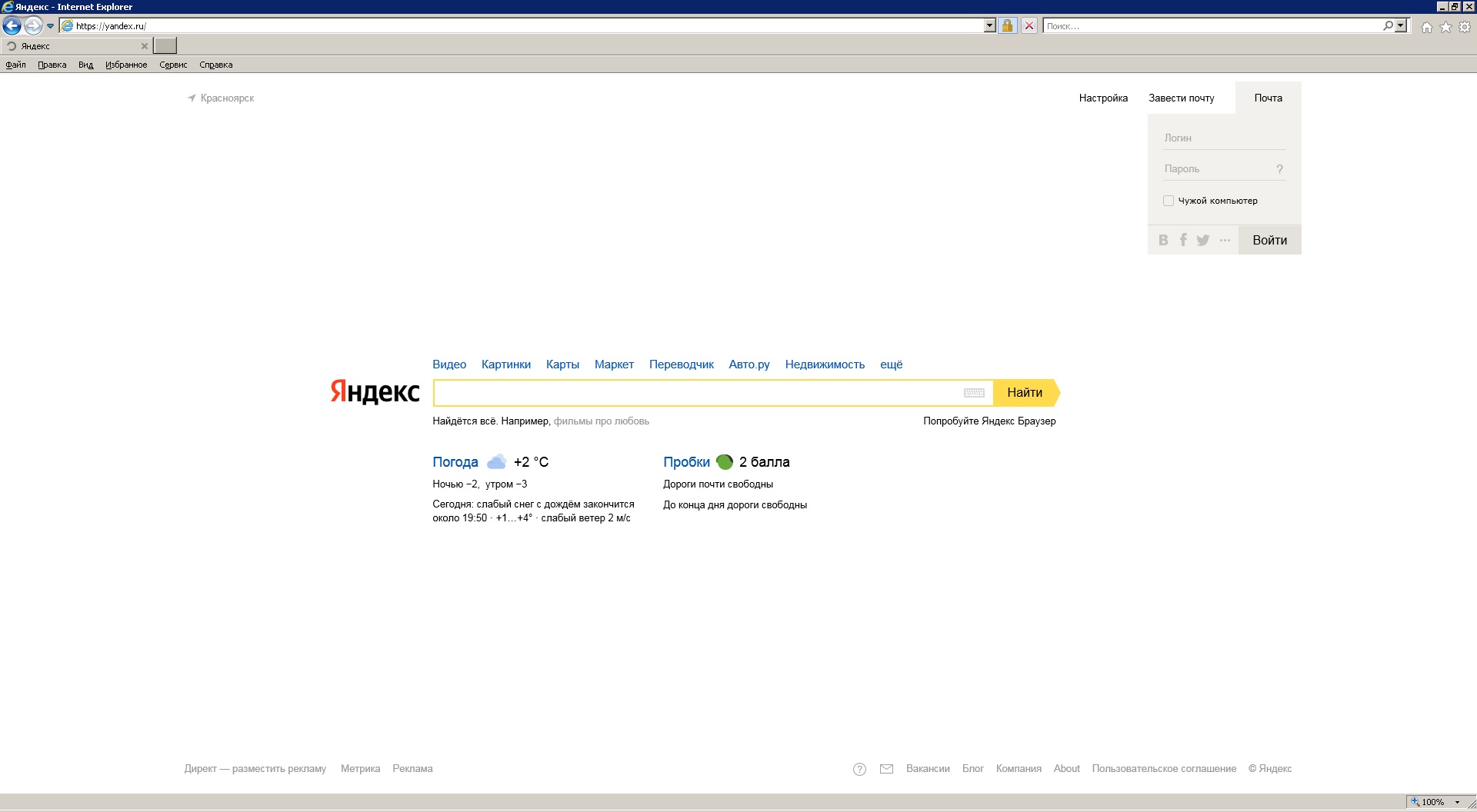
Task: Open the Картинки service link
Action: coord(506,364)
